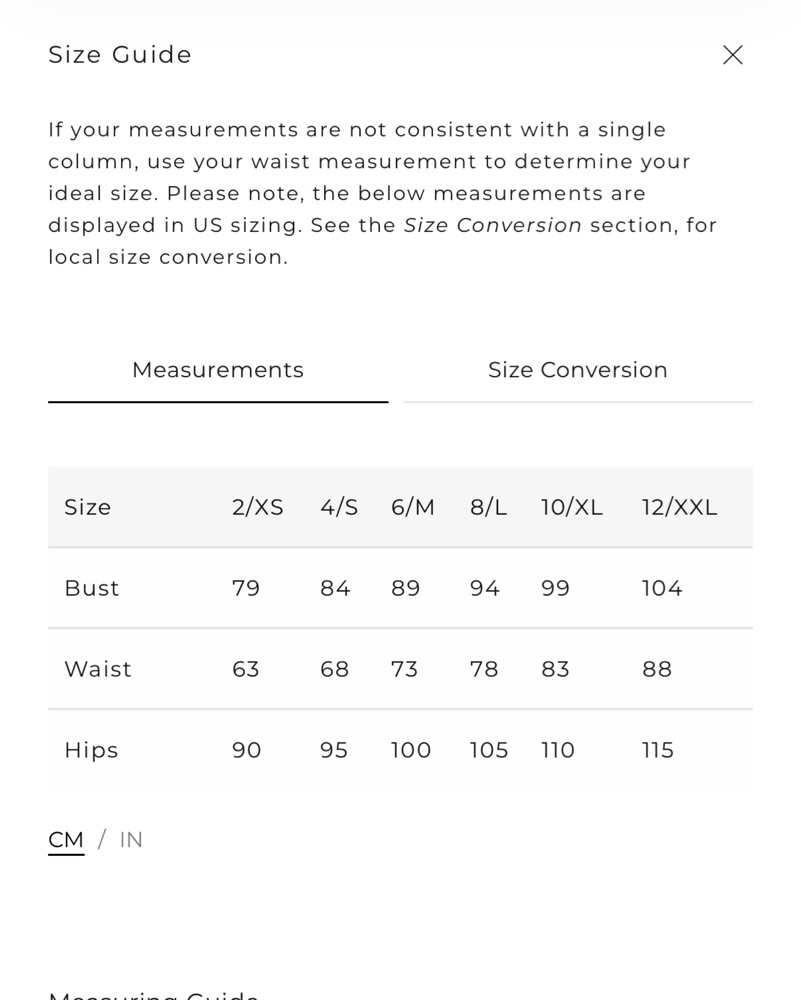
Task: Click the Bust value 104
Action: 662,588
